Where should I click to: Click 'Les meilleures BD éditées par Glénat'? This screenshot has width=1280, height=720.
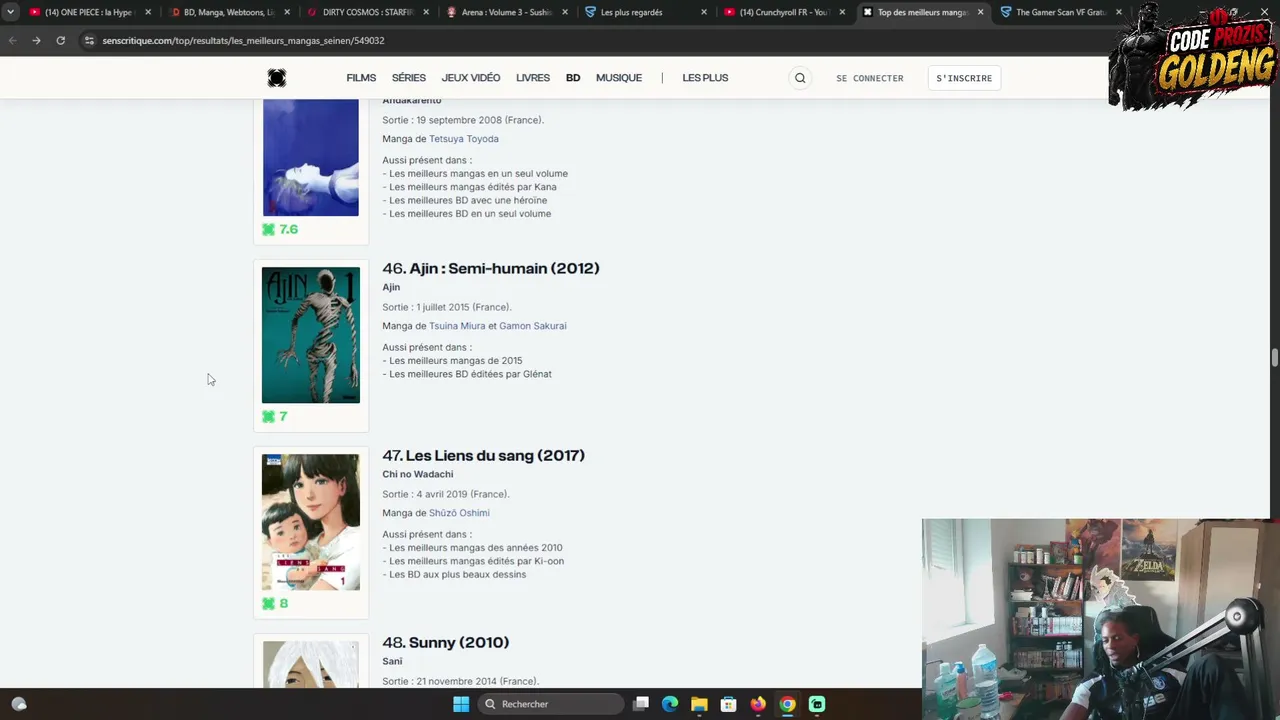(471, 374)
